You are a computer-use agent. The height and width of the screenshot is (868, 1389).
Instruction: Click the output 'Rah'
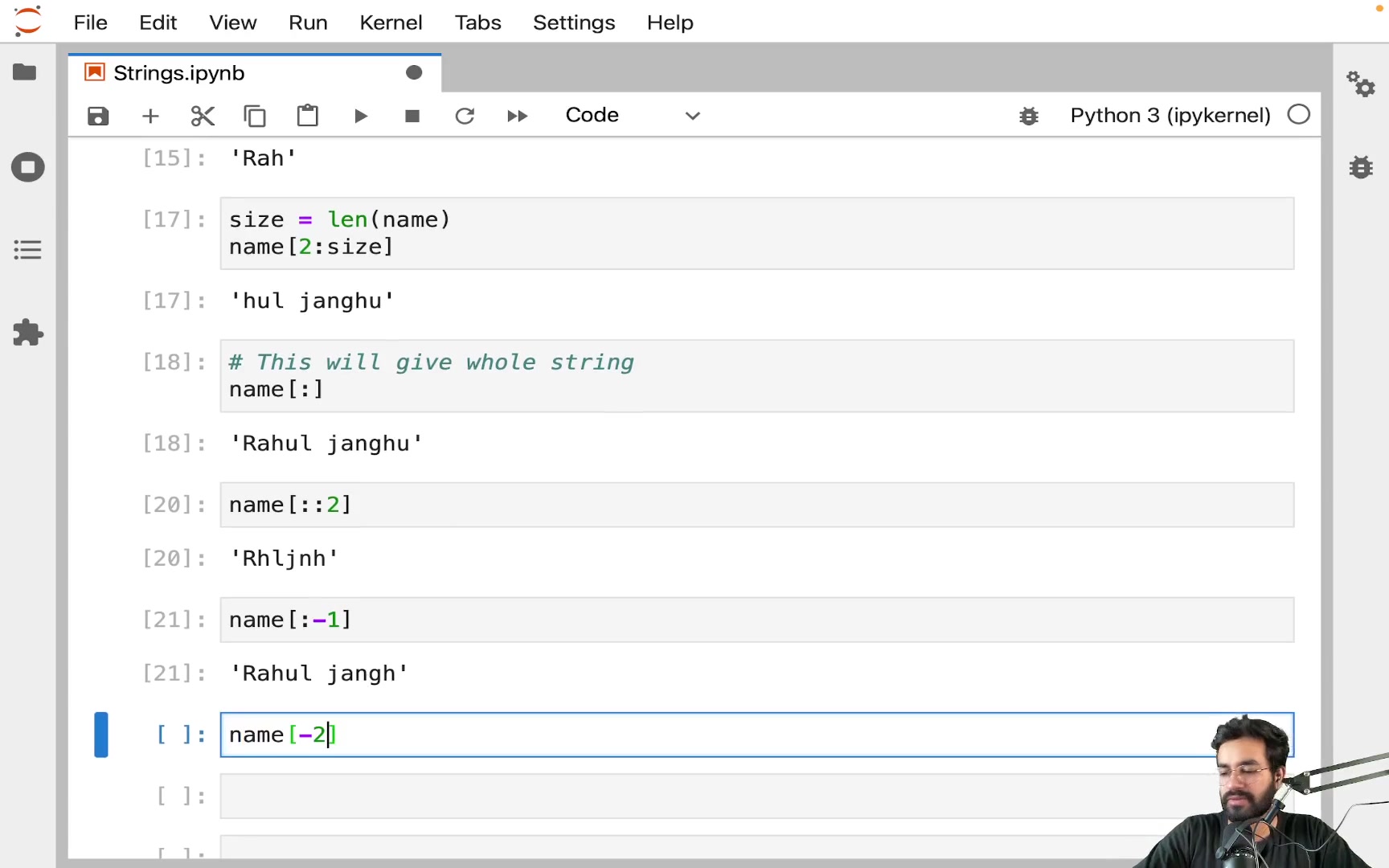click(264, 158)
